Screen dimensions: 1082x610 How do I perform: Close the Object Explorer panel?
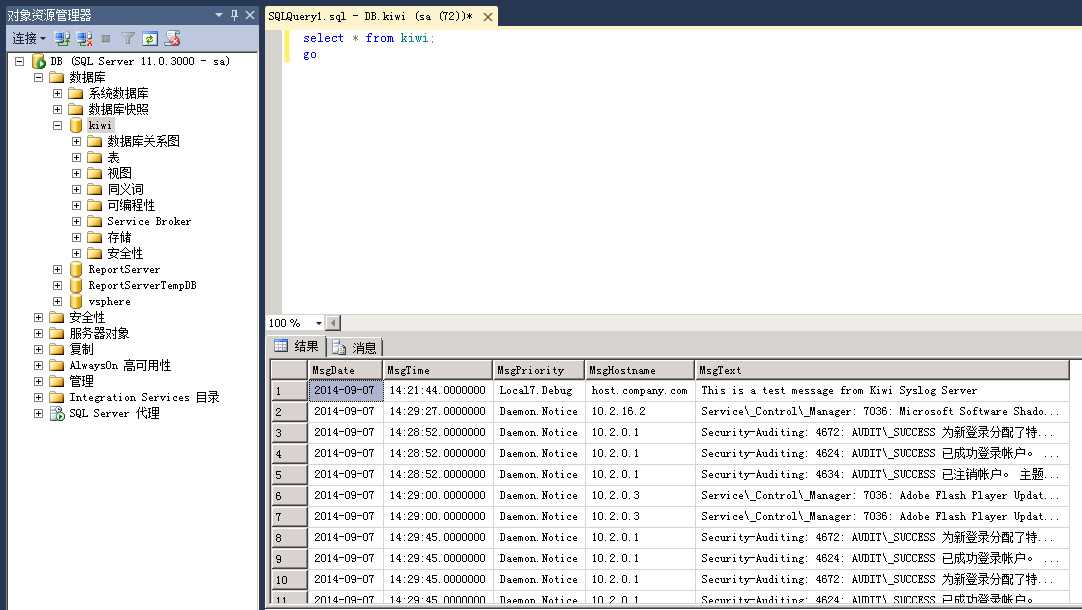coord(250,14)
